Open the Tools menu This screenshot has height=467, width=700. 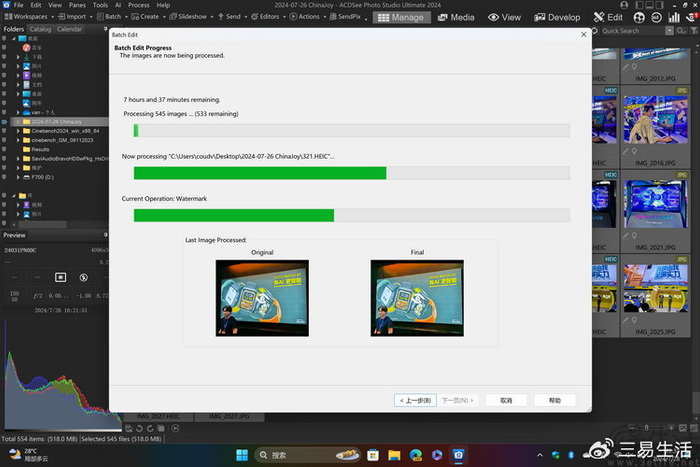pyautogui.click(x=100, y=5)
